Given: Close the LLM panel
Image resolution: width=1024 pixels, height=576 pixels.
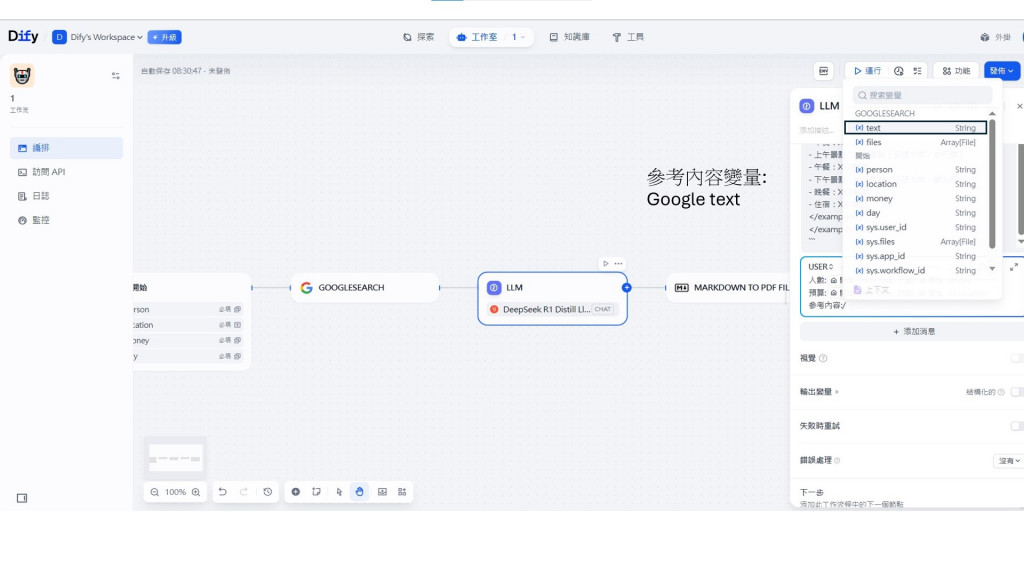Looking at the screenshot, I should [1019, 106].
